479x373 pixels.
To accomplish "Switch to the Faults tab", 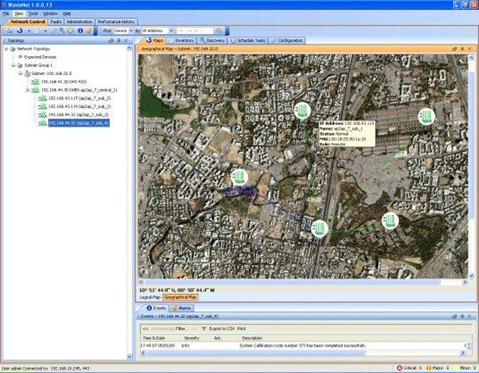I will click(56, 22).
